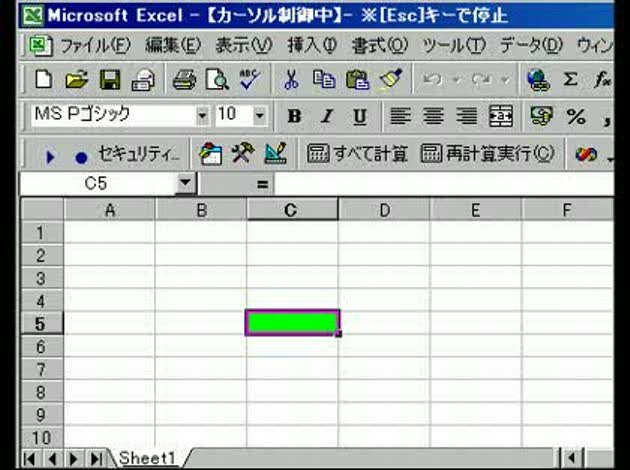The width and height of the screenshot is (630, 470).
Task: Click horizontal scrollbar left arrow
Action: [572, 458]
